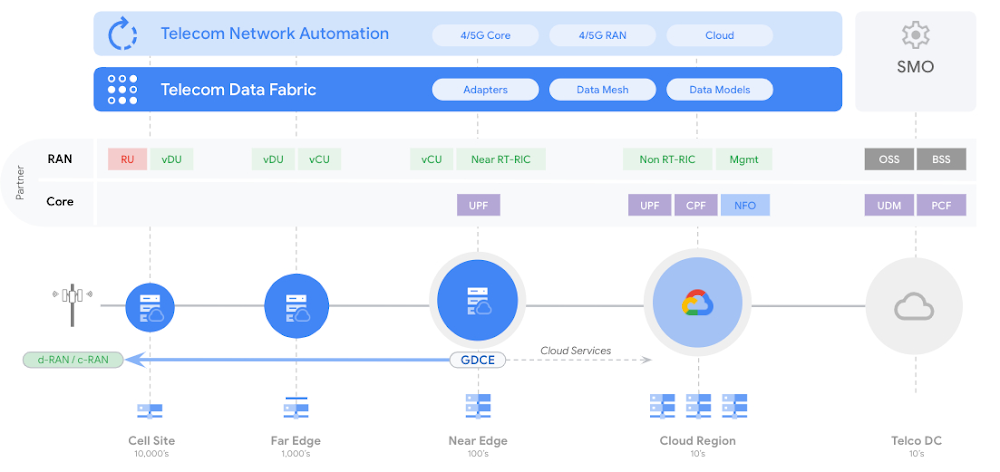Click the Far Edge label
The width and height of the screenshot is (1000, 472).
click(x=296, y=441)
